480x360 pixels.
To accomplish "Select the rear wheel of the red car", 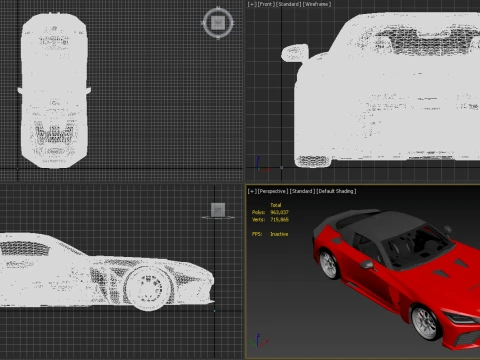I will tap(329, 265).
